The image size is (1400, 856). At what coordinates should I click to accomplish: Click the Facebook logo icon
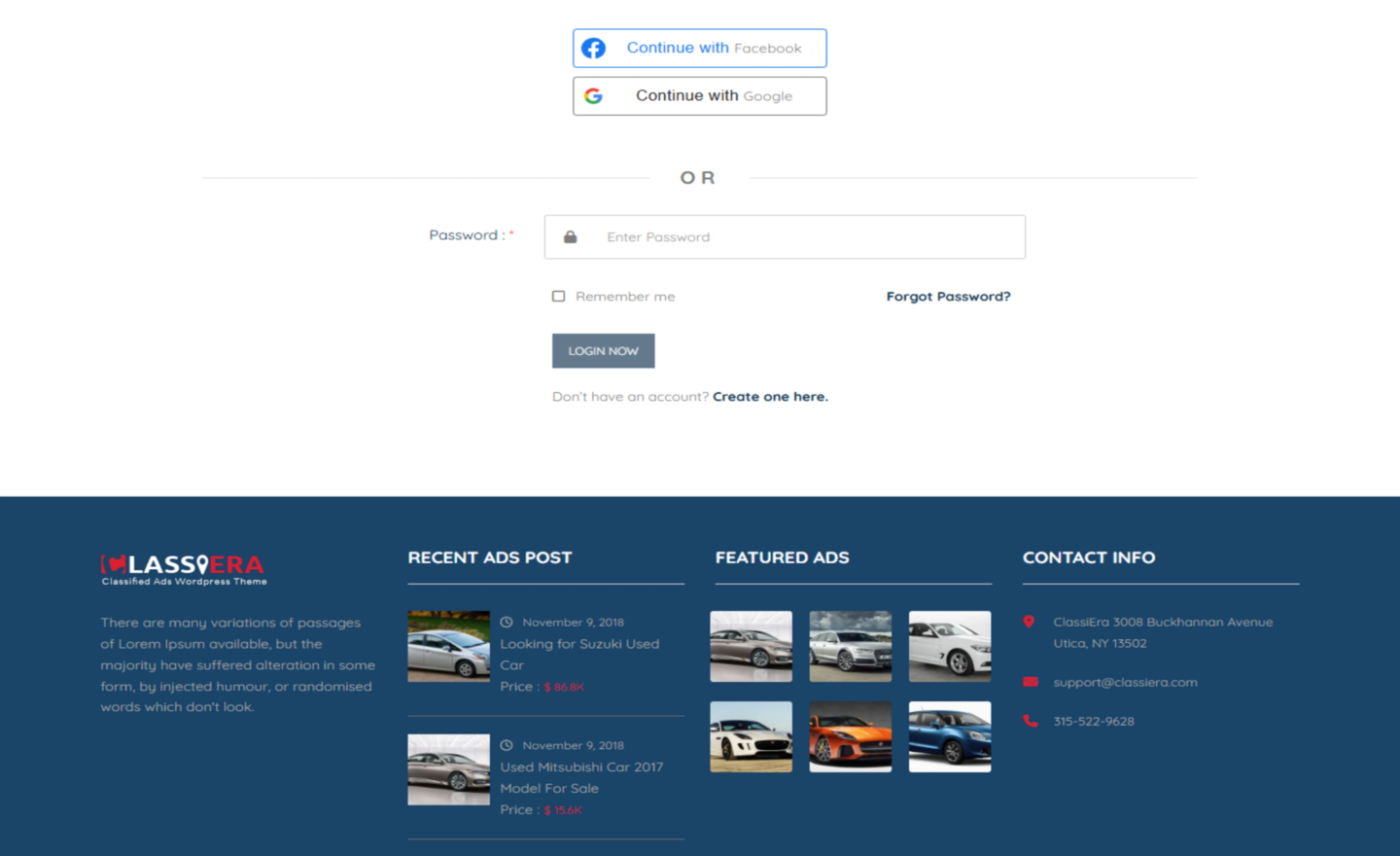pos(593,49)
